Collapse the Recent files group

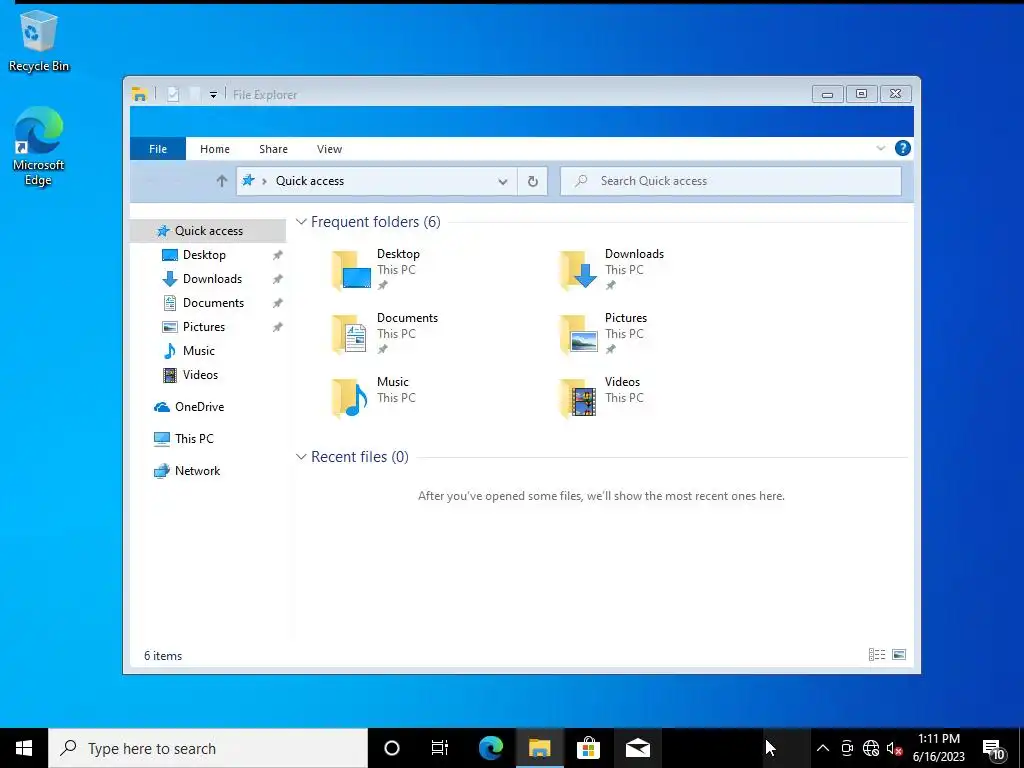(301, 457)
